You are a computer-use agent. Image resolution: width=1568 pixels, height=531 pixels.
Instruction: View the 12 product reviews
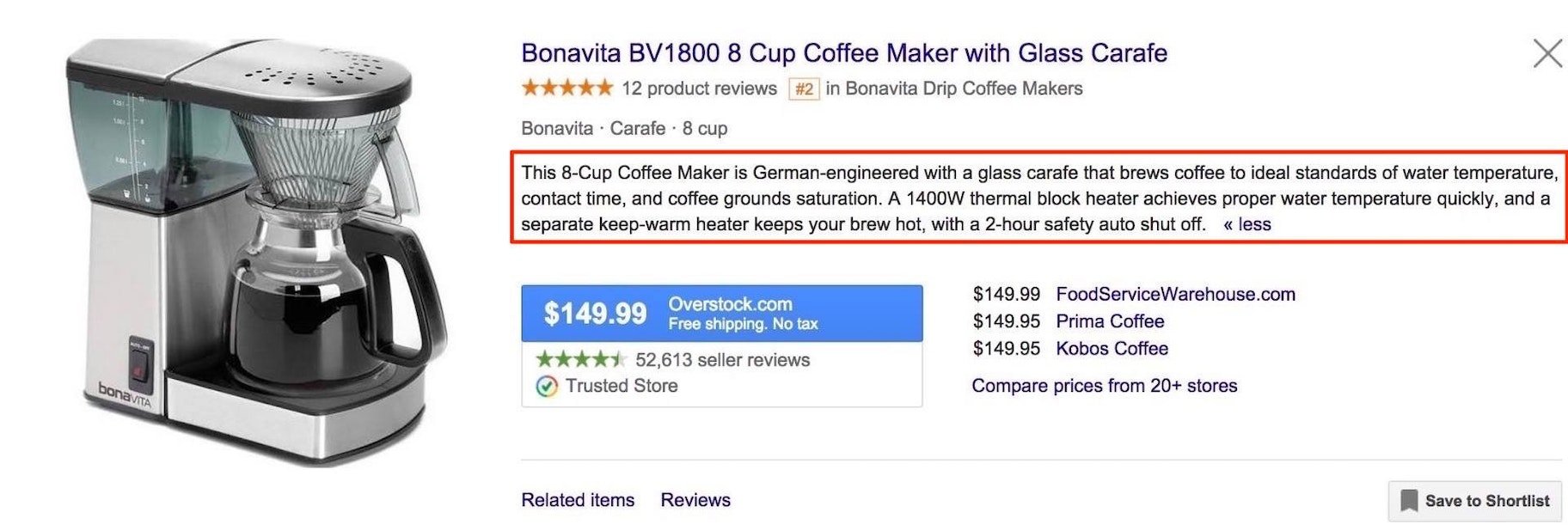tap(699, 88)
